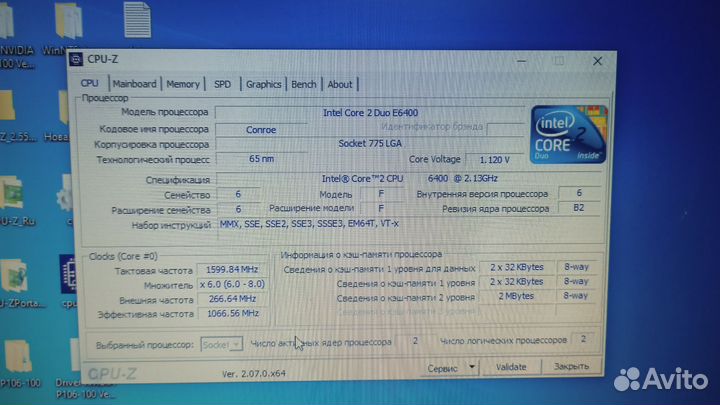Click the core revision value B2
Screen dimensions: 720x405
pos(579,208)
